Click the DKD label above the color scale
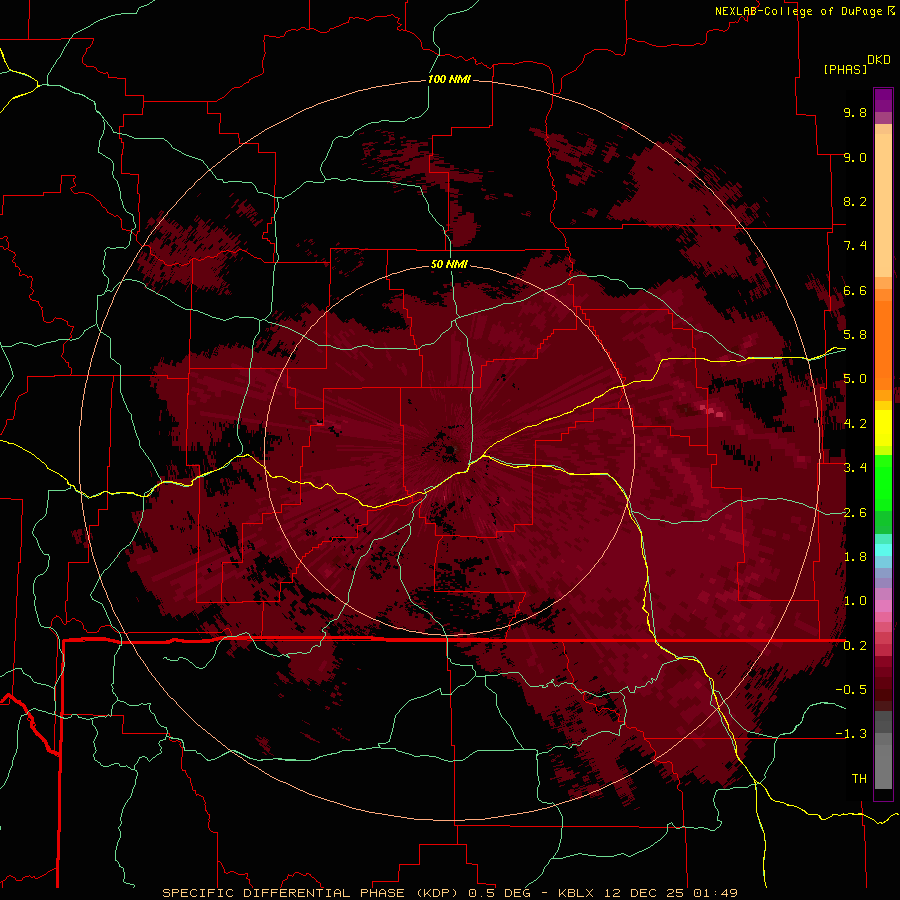Viewport: 900px width, 900px height. 879,60
